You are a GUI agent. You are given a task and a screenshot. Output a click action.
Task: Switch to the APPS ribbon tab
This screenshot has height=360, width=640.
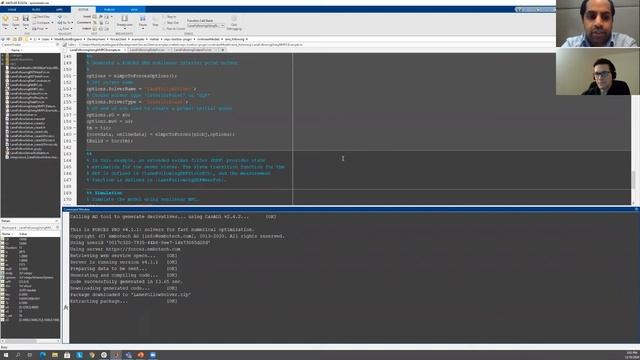click(59, 9)
